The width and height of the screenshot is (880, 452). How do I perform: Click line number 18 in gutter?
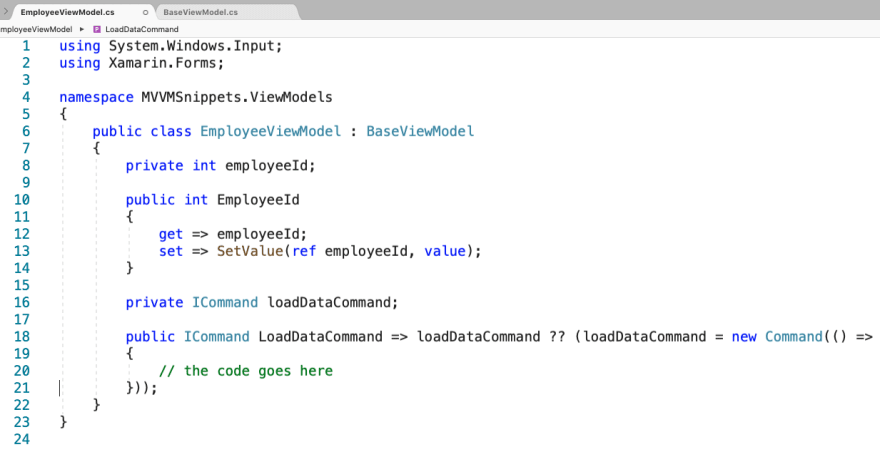(22, 337)
